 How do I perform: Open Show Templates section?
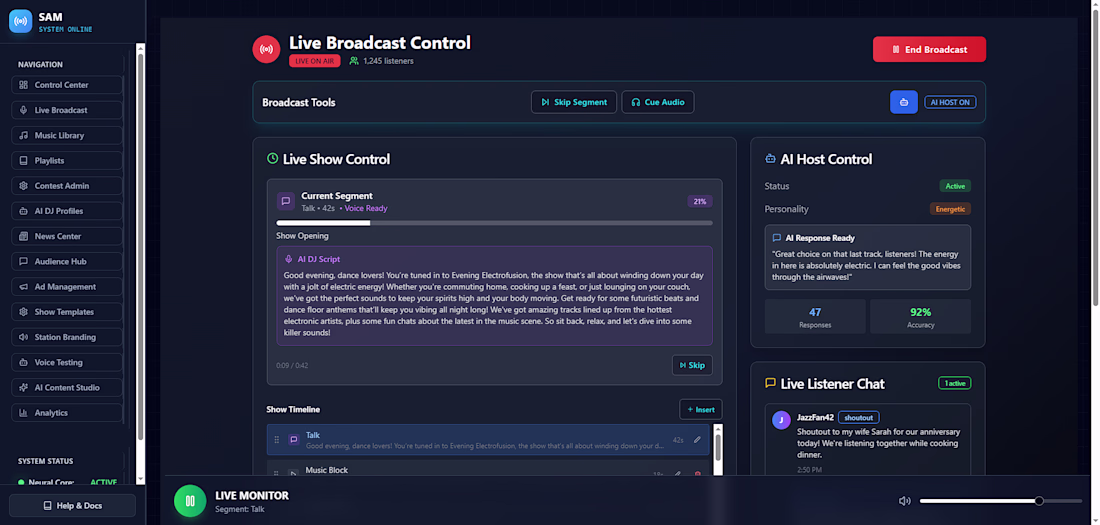[x=67, y=312]
